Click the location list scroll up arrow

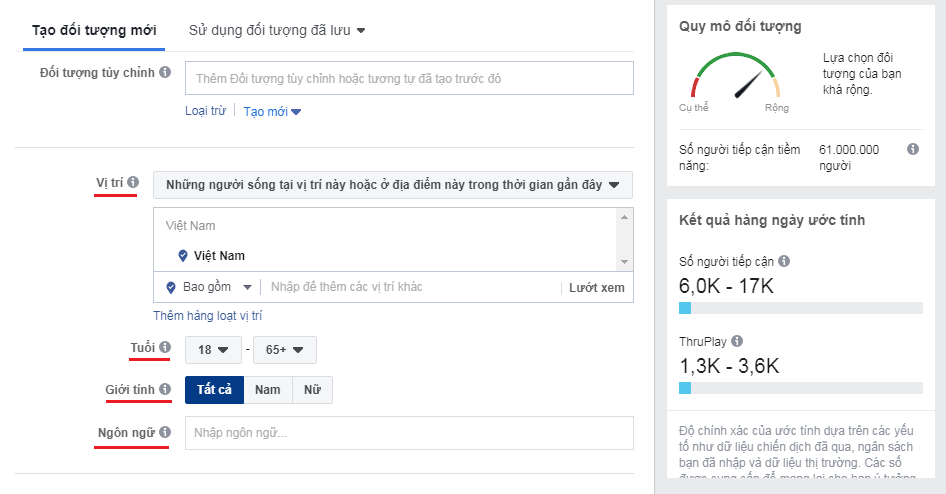tap(624, 217)
